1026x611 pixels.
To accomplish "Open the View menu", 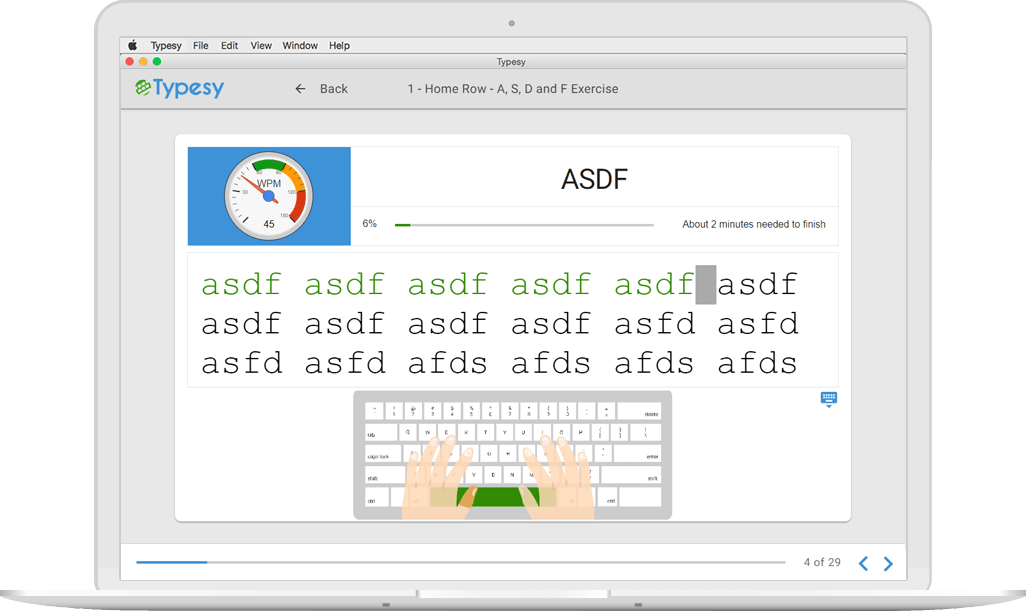I will pyautogui.click(x=261, y=46).
